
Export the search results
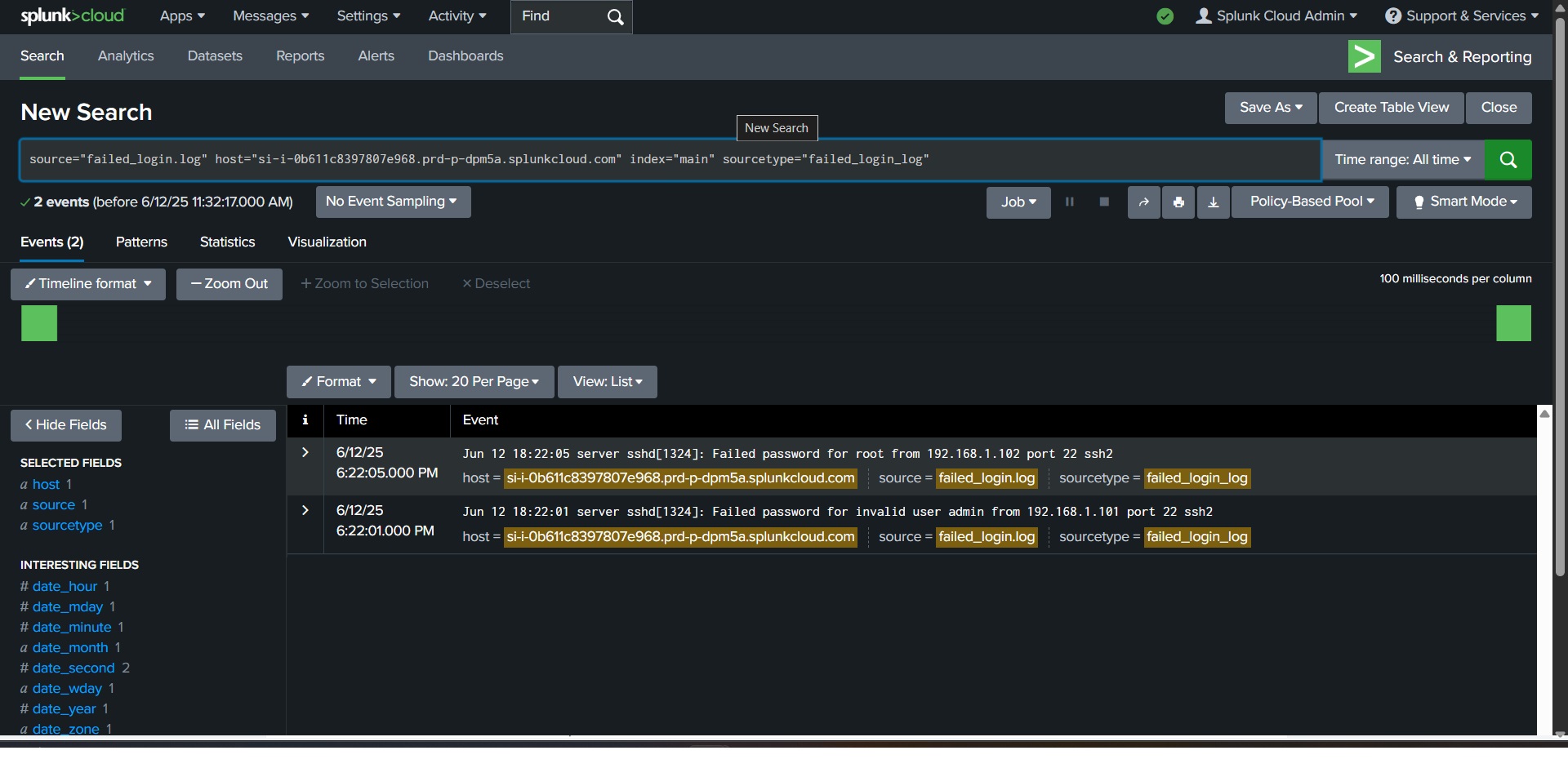(x=1214, y=202)
